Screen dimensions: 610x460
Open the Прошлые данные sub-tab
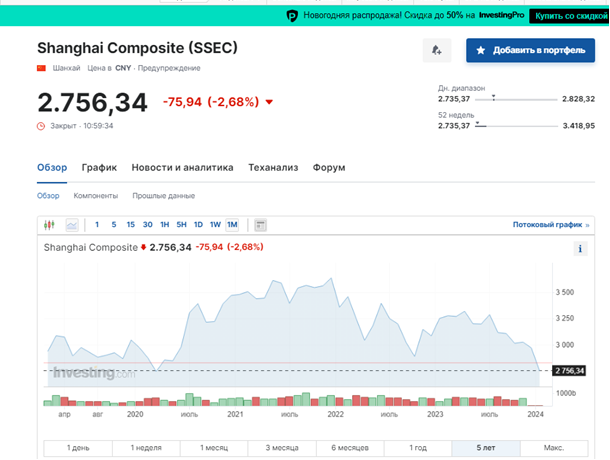coord(163,196)
